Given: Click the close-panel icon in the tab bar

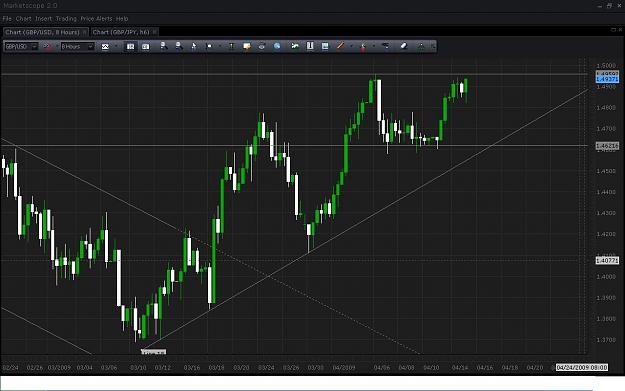Looking at the screenshot, I should click(620, 30).
